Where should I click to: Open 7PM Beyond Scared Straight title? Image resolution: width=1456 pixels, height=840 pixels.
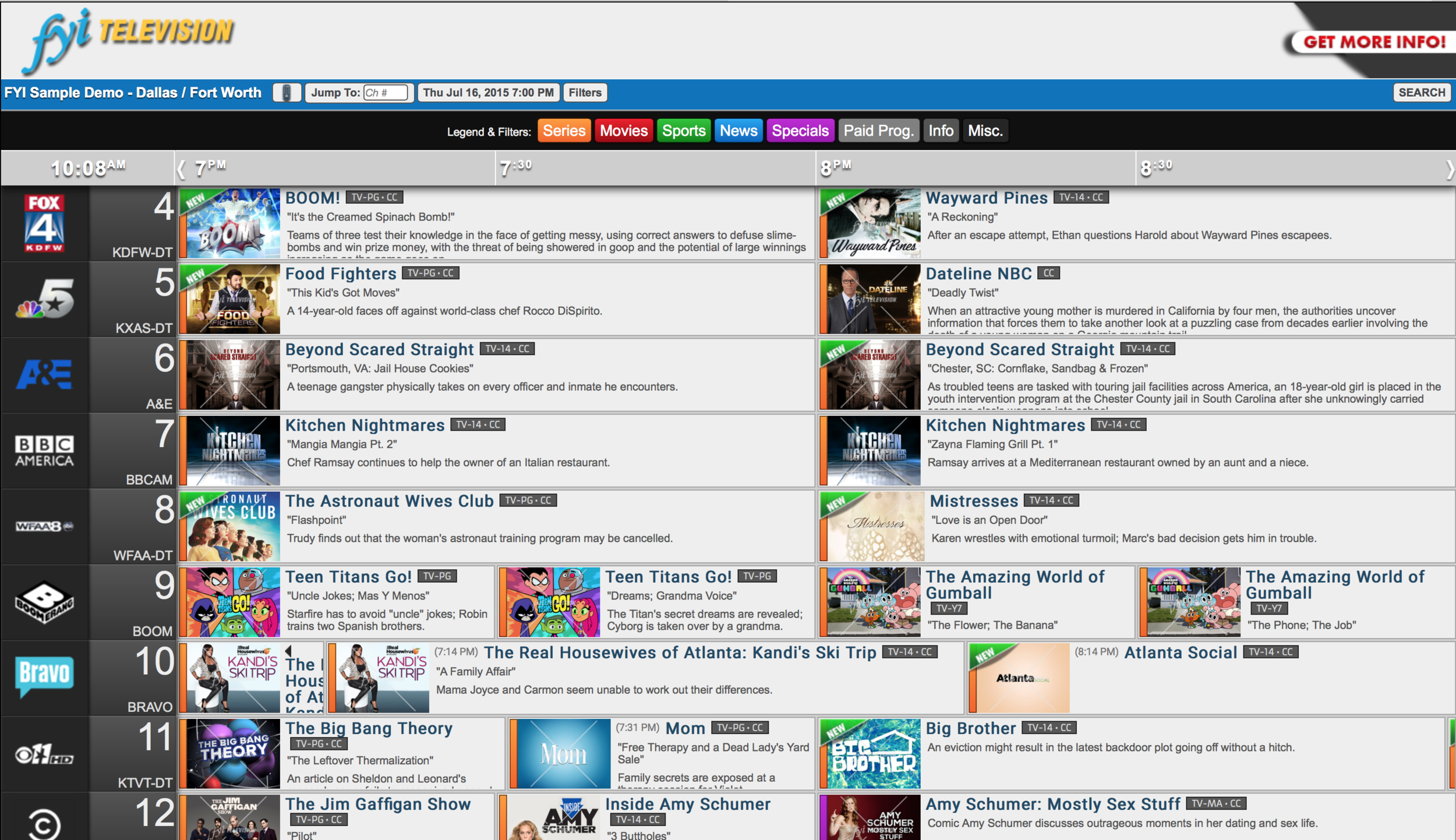pyautogui.click(x=379, y=349)
